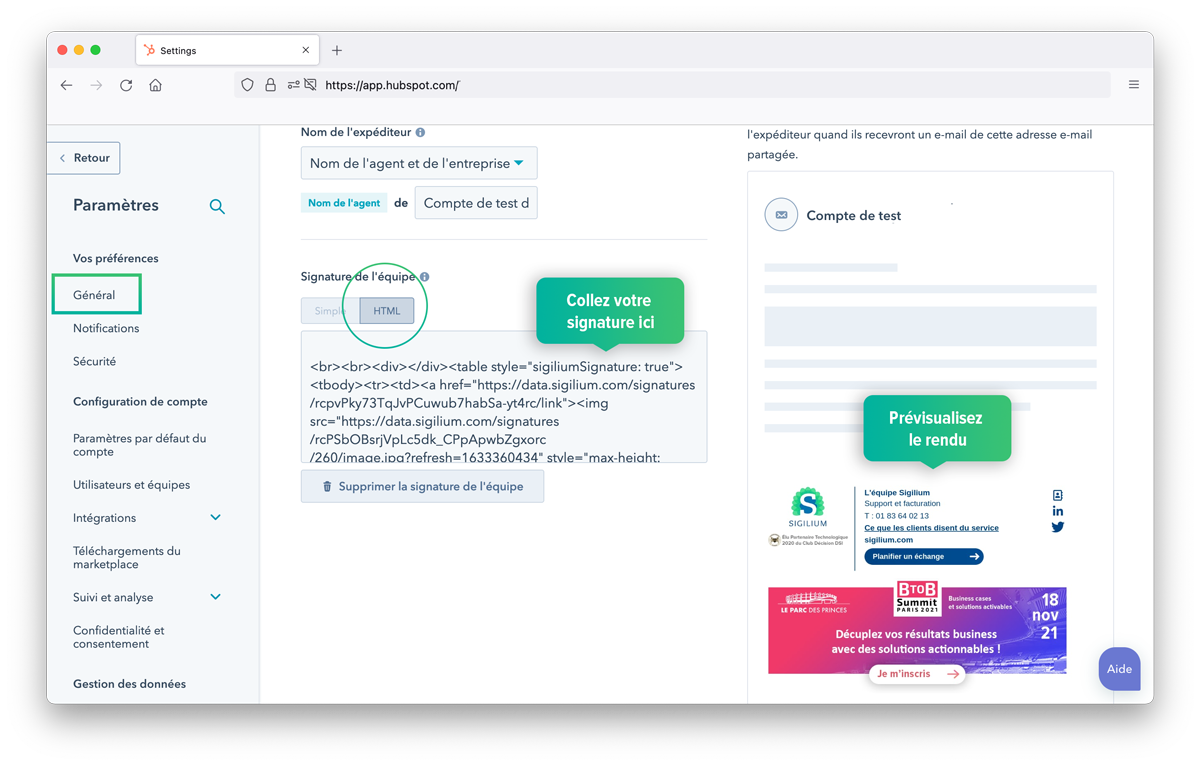Click the Compte de test company name field
Image resolution: width=1200 pixels, height=765 pixels.
coord(476,203)
